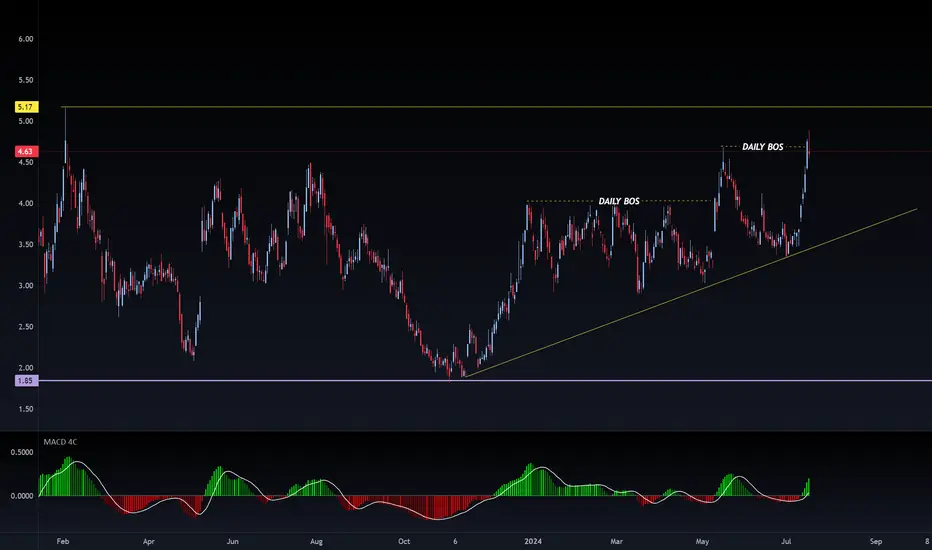Image resolution: width=932 pixels, height=550 pixels.
Task: Click the Sep label on time axis
Action: click(876, 542)
